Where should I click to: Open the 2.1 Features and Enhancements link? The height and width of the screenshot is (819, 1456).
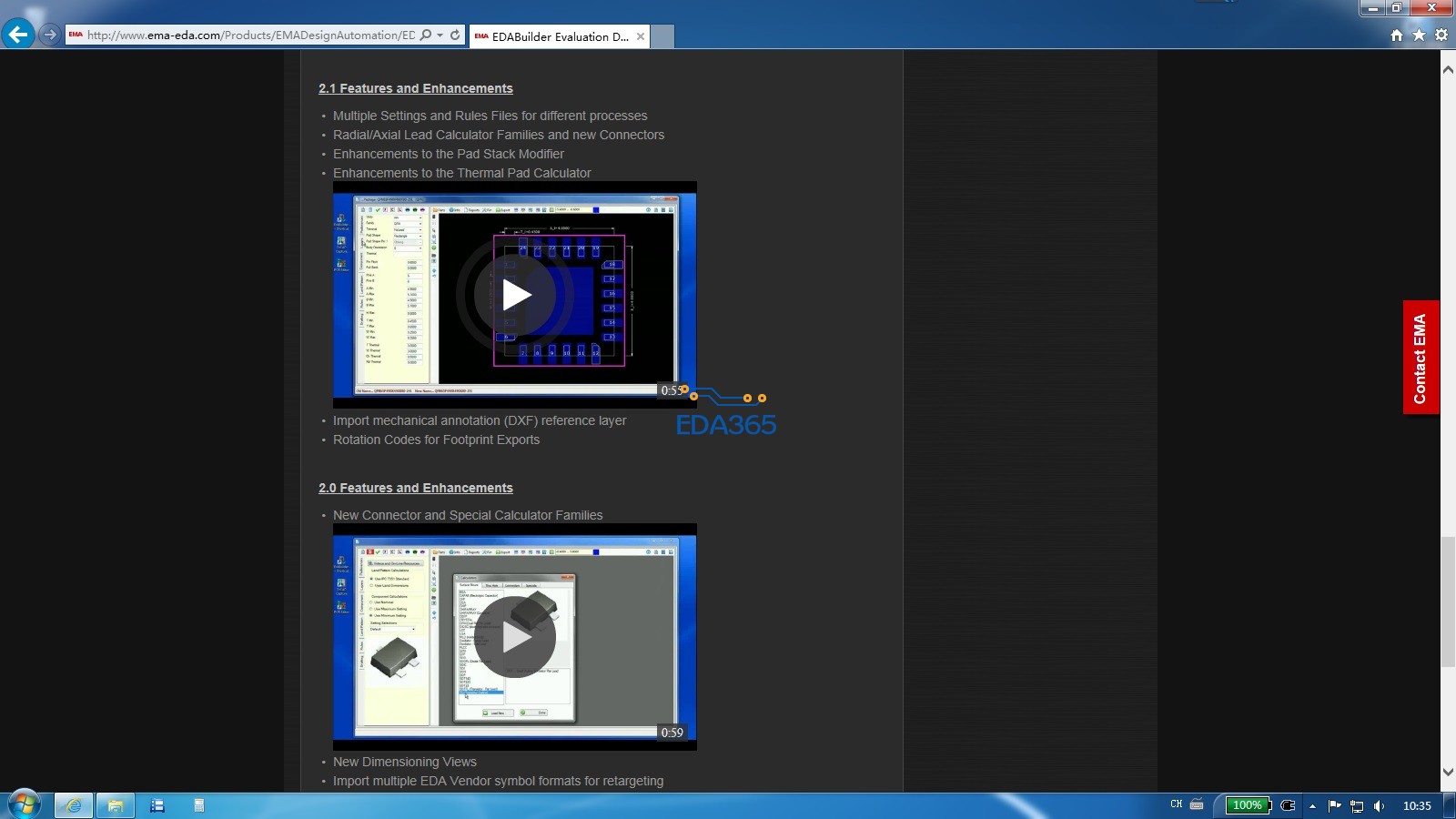coord(416,88)
